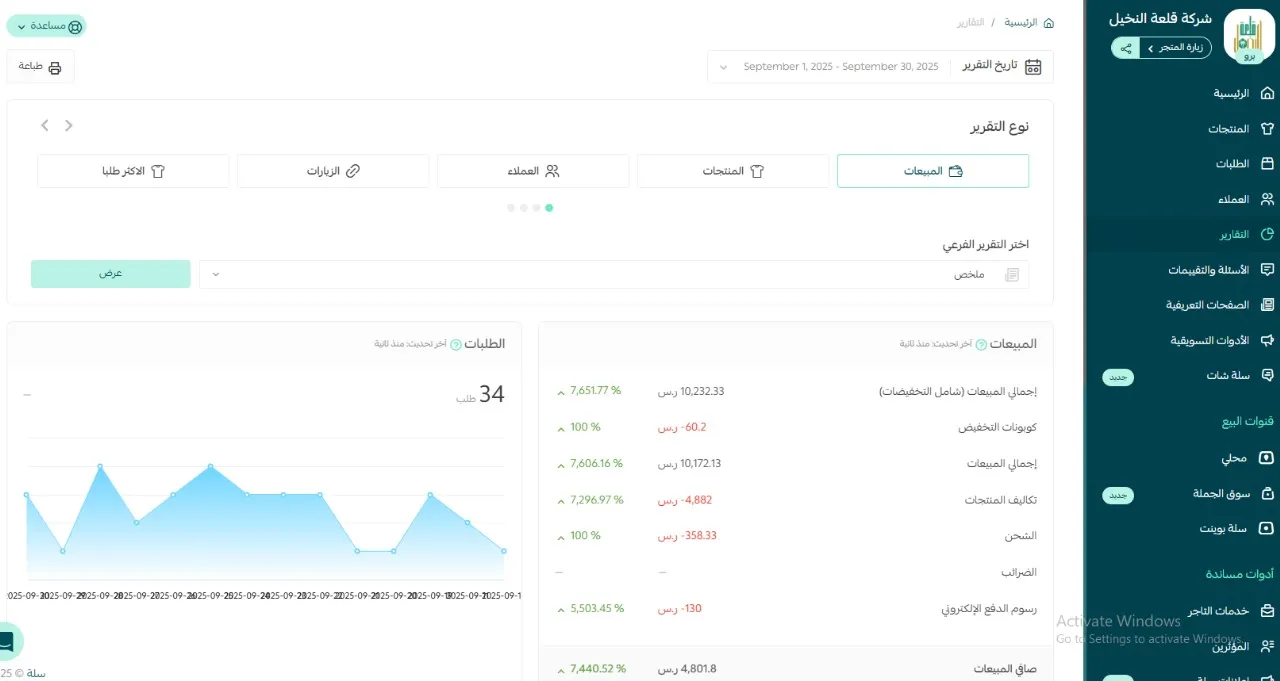The image size is (1280, 681).
Task: Click the chat icon beside الأسئلة والتقييمات
Action: (x=1267, y=270)
